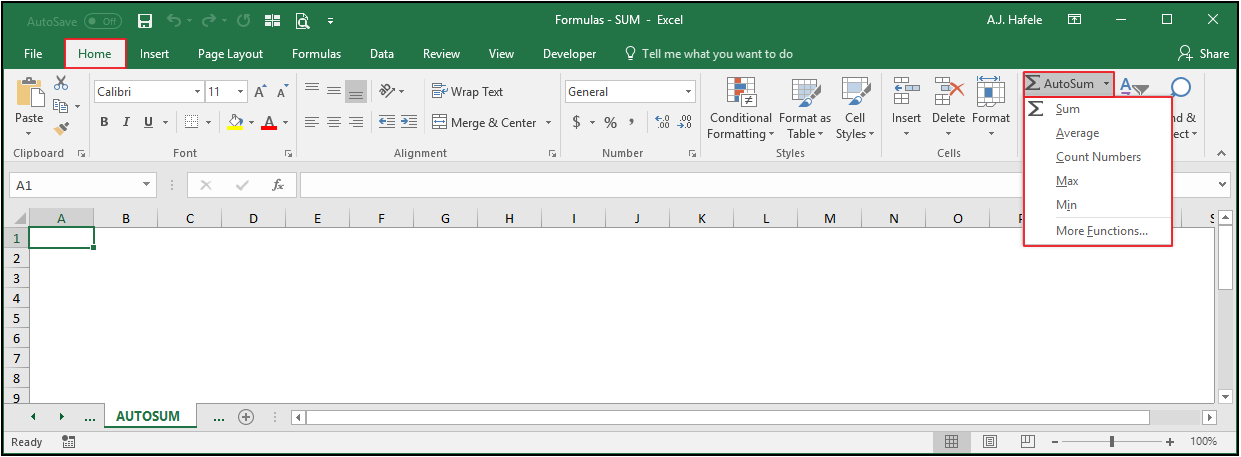The height and width of the screenshot is (457, 1241).
Task: Switch to Page Layout view in status bar
Action: [x=989, y=441]
